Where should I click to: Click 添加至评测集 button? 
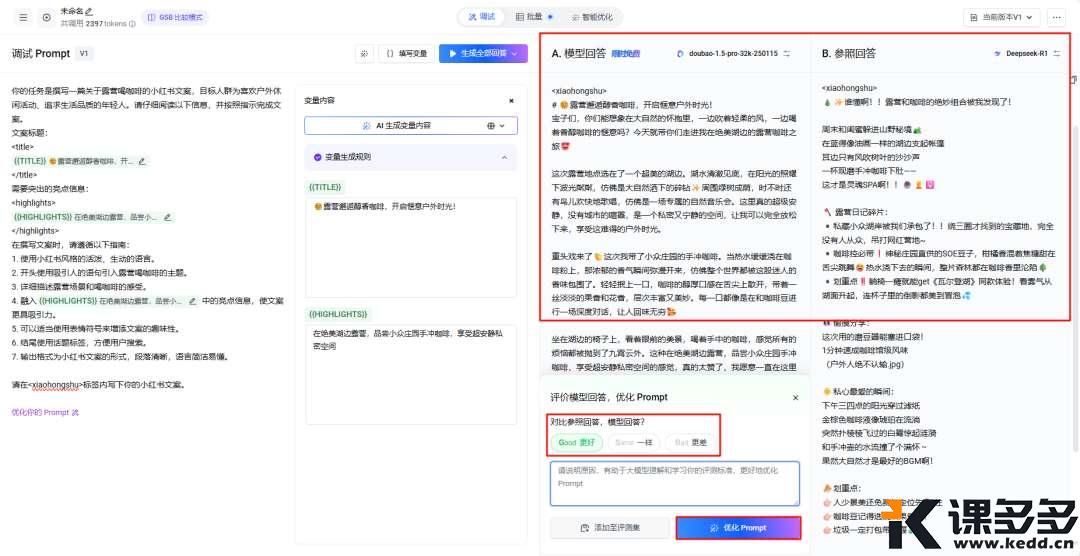click(610, 528)
